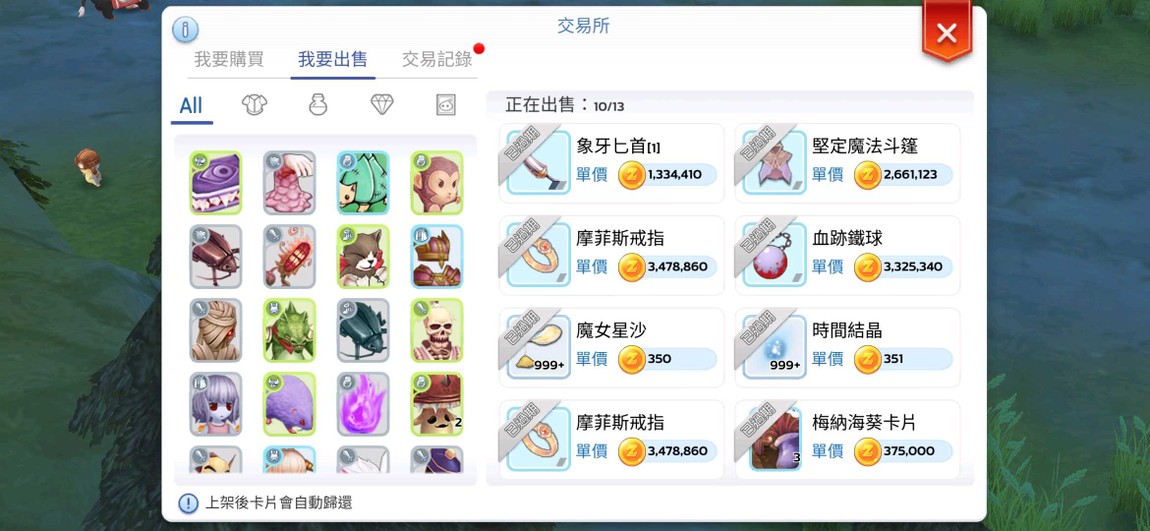Screen dimensions: 1150x531
Task: Select the armor equipment filter icon
Action: coord(254,105)
